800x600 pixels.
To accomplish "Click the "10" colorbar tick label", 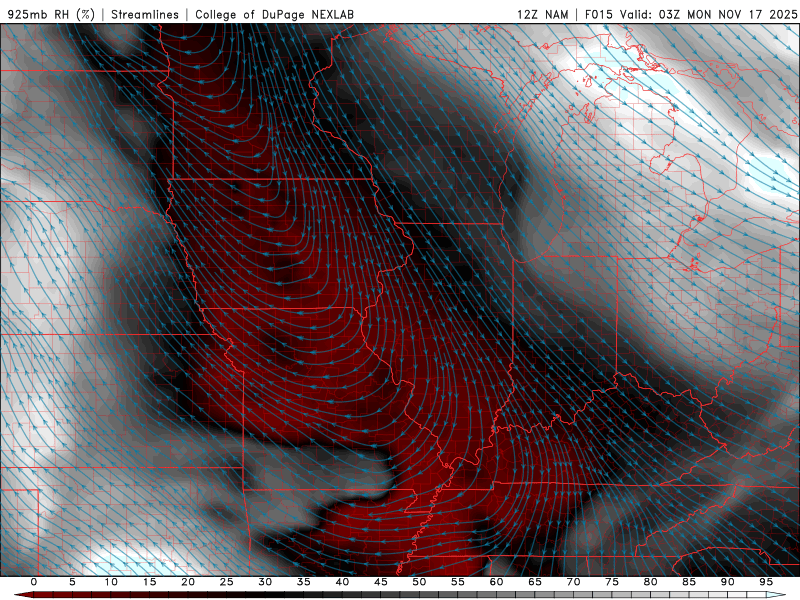I will pyautogui.click(x=111, y=582).
